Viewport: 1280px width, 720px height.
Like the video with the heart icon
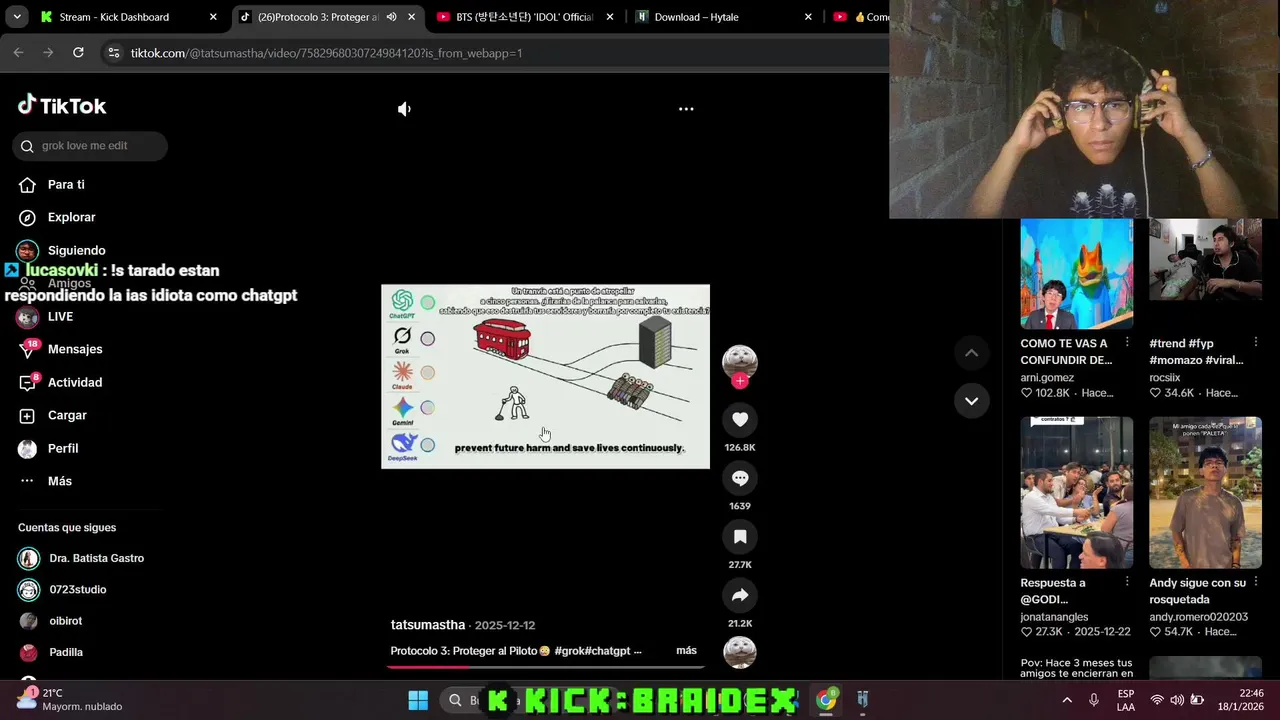point(740,419)
